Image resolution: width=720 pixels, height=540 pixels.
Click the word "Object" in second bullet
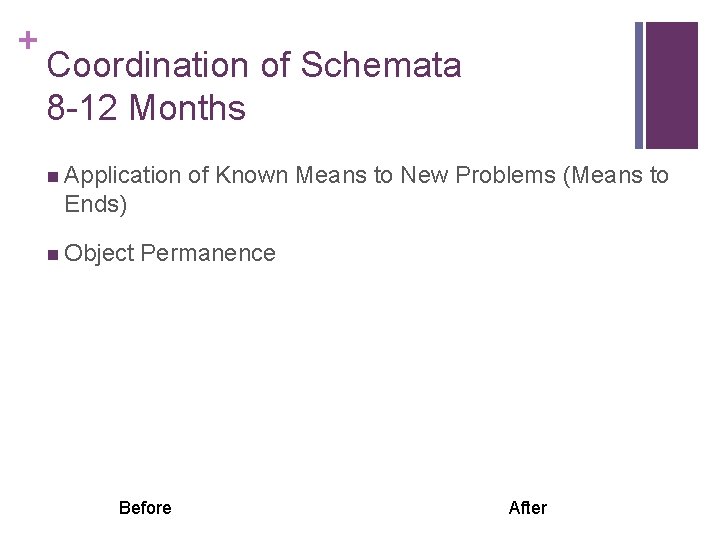click(x=99, y=254)
